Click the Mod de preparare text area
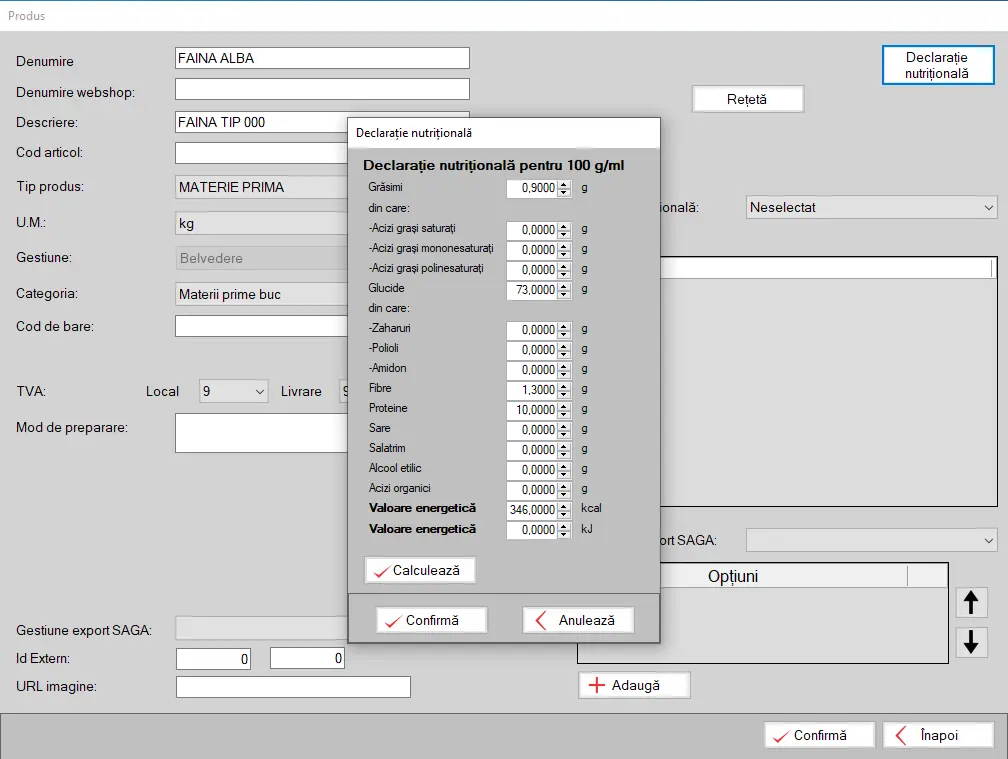The width and height of the screenshot is (1008, 759). point(261,433)
